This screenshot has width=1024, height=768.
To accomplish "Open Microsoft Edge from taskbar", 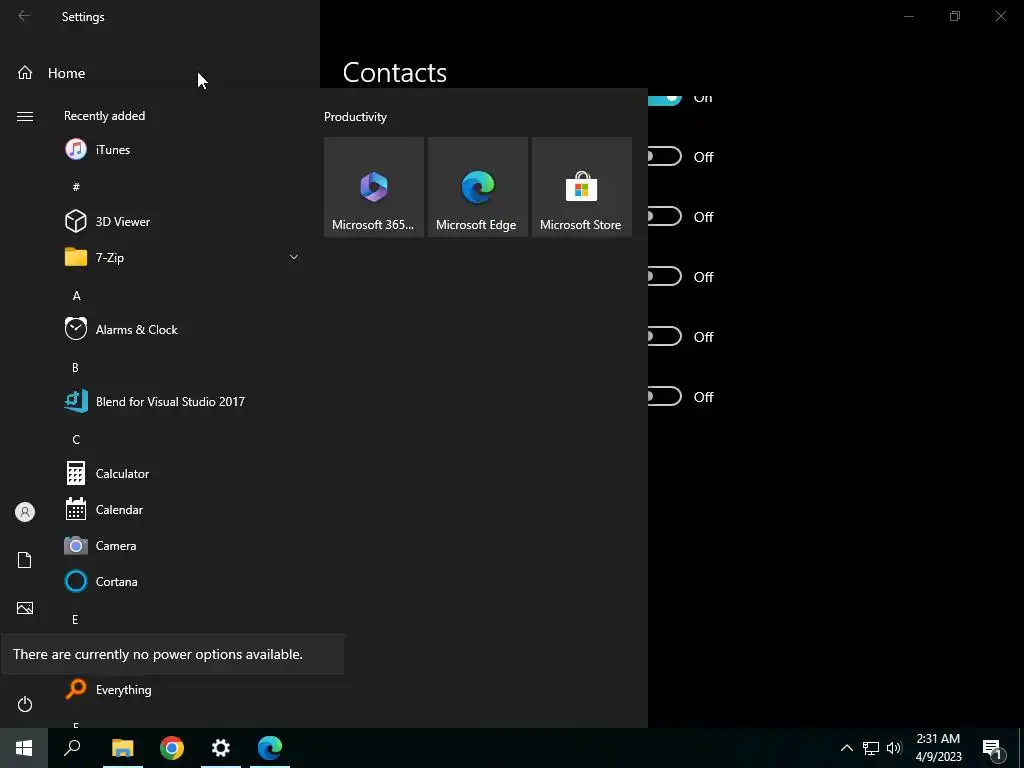I will 270,748.
